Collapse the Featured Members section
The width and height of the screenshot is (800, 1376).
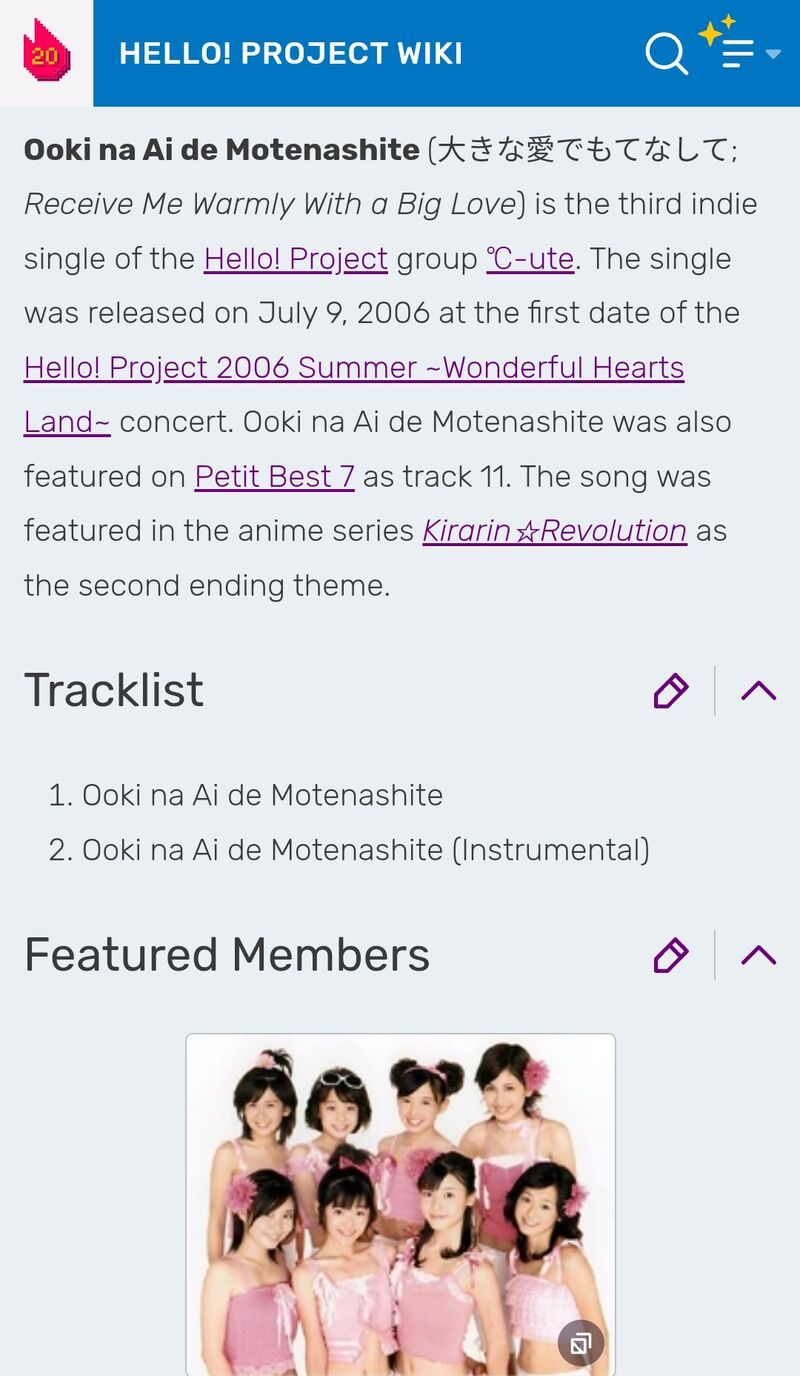tap(759, 955)
